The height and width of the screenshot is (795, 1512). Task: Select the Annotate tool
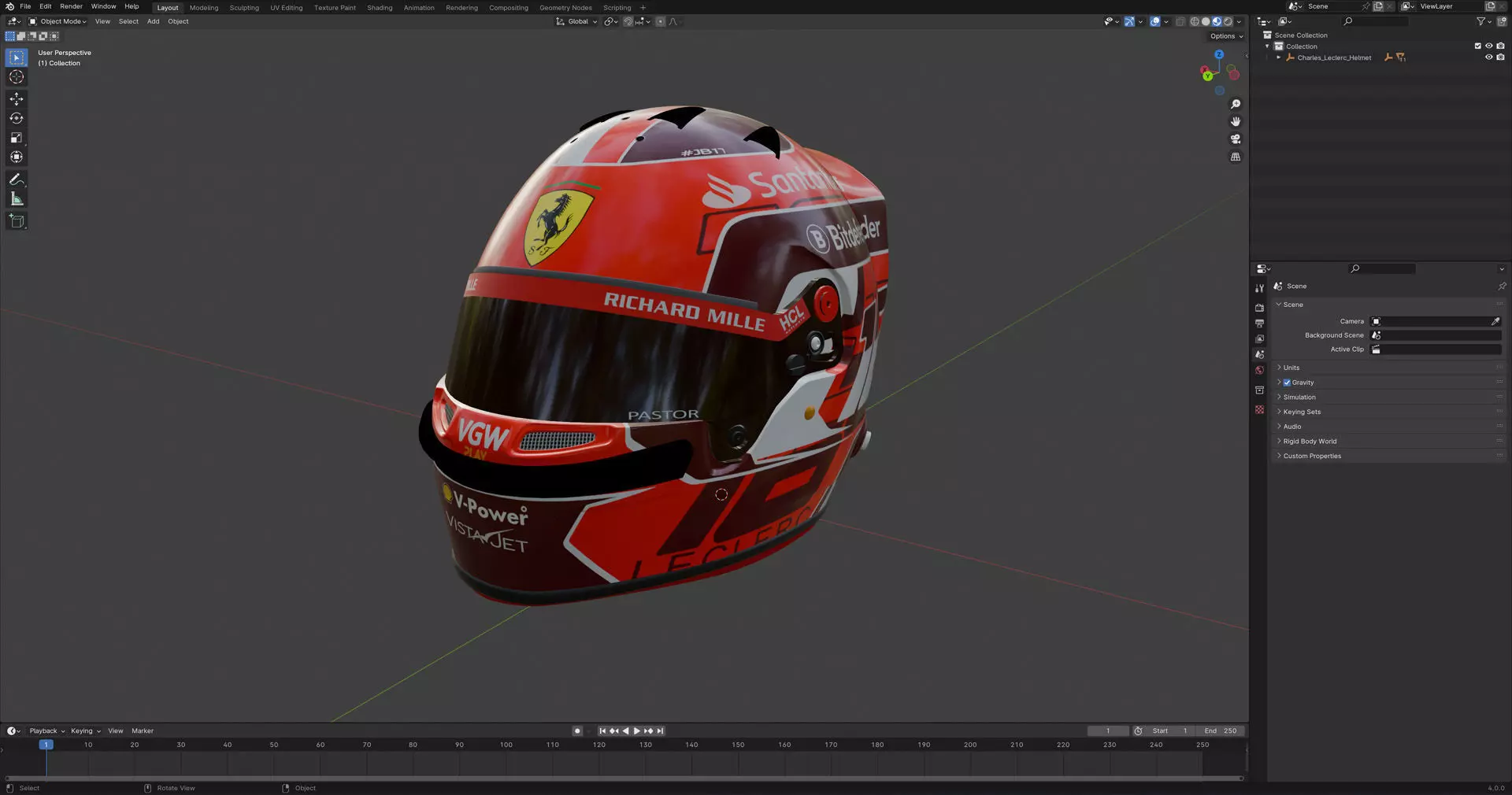[17, 179]
